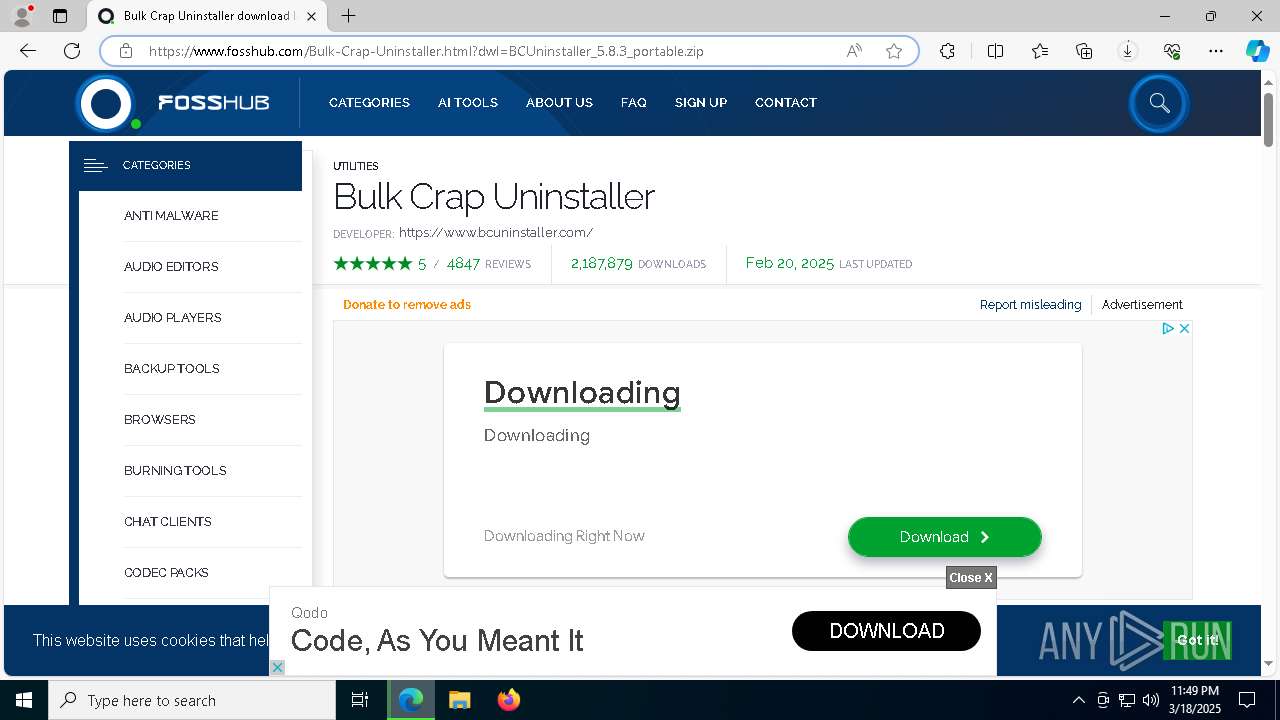Click the page vertical scrollbar thumb
1280x720 pixels.
(1268, 120)
